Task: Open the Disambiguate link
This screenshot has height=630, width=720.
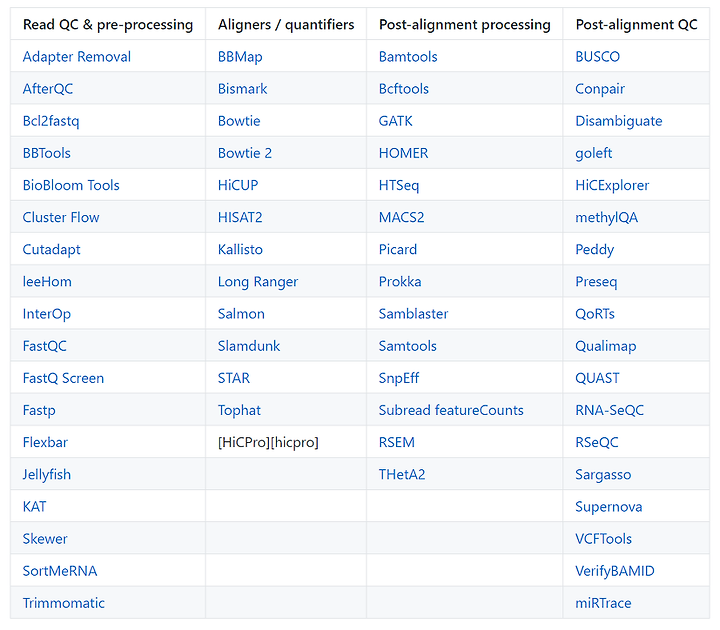Action: [619, 121]
